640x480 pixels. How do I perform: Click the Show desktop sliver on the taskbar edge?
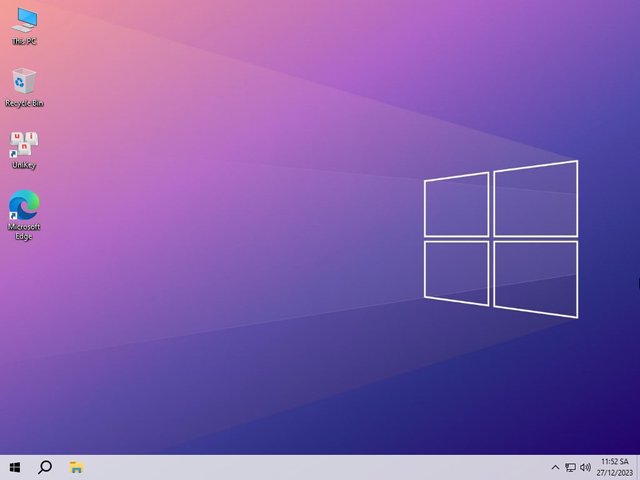[638, 467]
